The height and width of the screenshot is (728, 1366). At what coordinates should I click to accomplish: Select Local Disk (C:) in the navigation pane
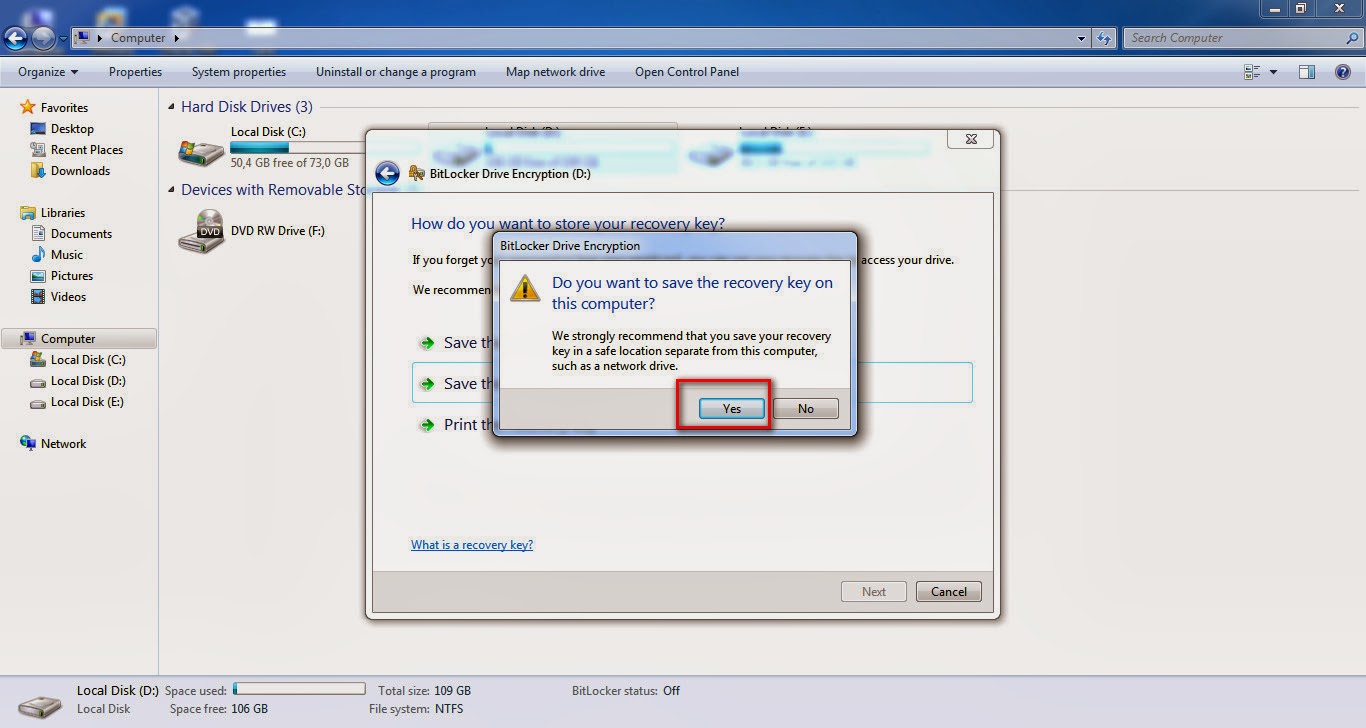pyautogui.click(x=88, y=360)
